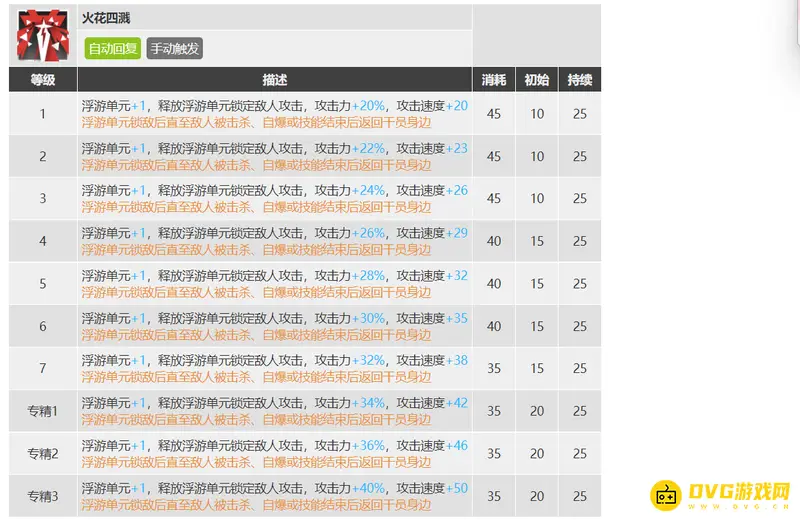800x521 pixels.
Task: Click 初始 value 20 in 专精3 row
Action: (x=537, y=496)
